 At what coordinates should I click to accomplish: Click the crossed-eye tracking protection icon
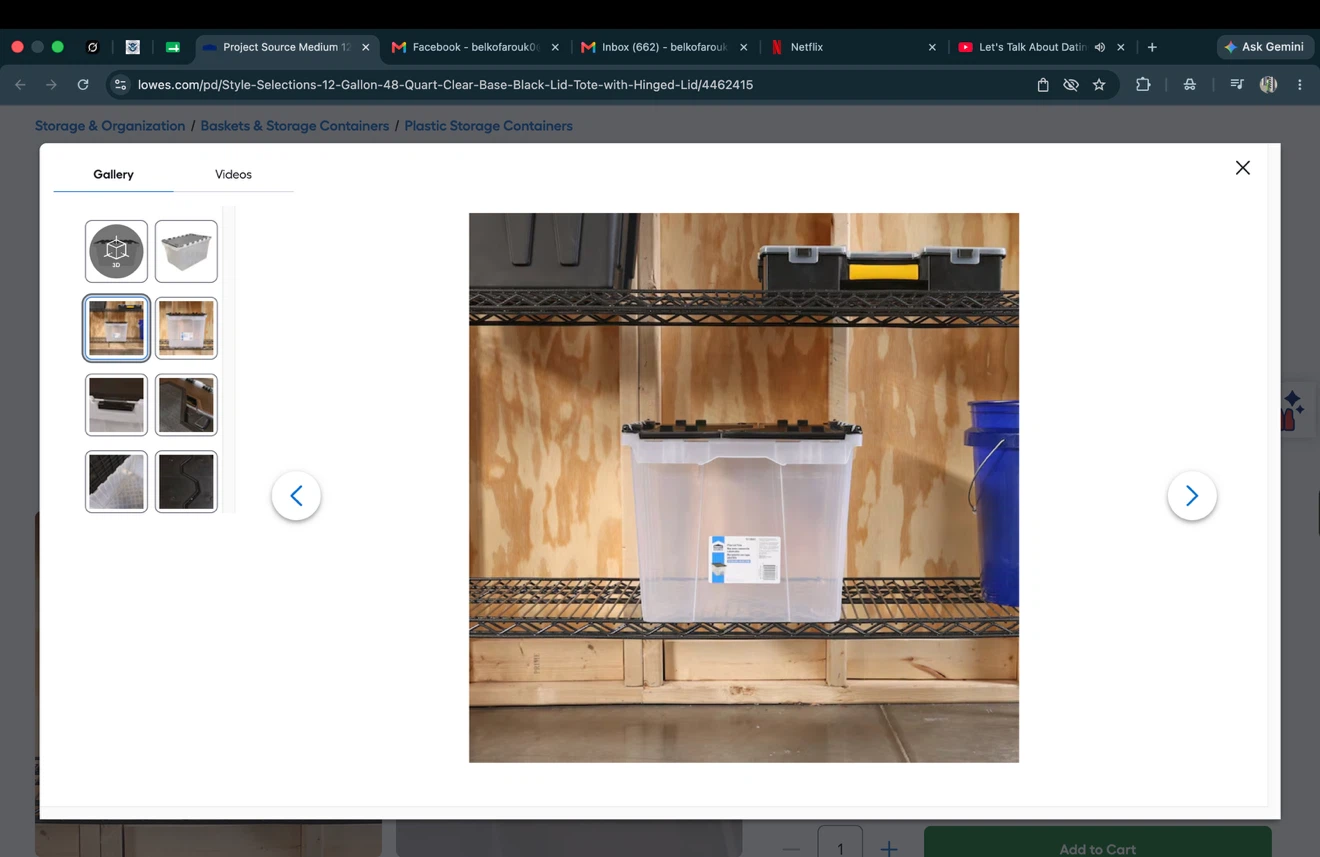1071,85
